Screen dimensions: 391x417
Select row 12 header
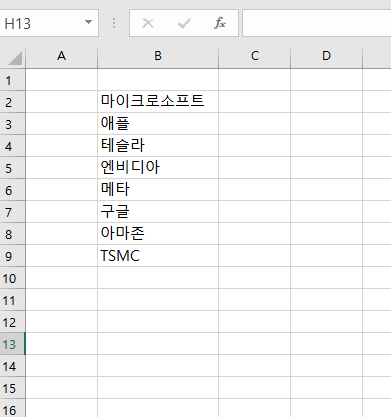pos(12,322)
